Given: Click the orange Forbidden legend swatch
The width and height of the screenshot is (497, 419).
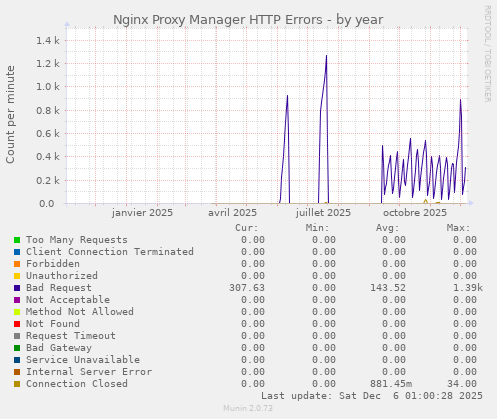Looking at the screenshot, I should (x=17, y=264).
